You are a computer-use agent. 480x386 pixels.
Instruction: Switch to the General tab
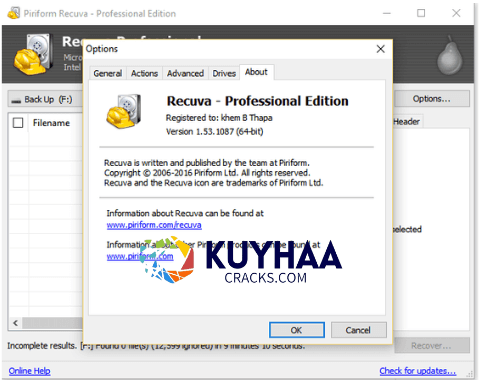[108, 73]
